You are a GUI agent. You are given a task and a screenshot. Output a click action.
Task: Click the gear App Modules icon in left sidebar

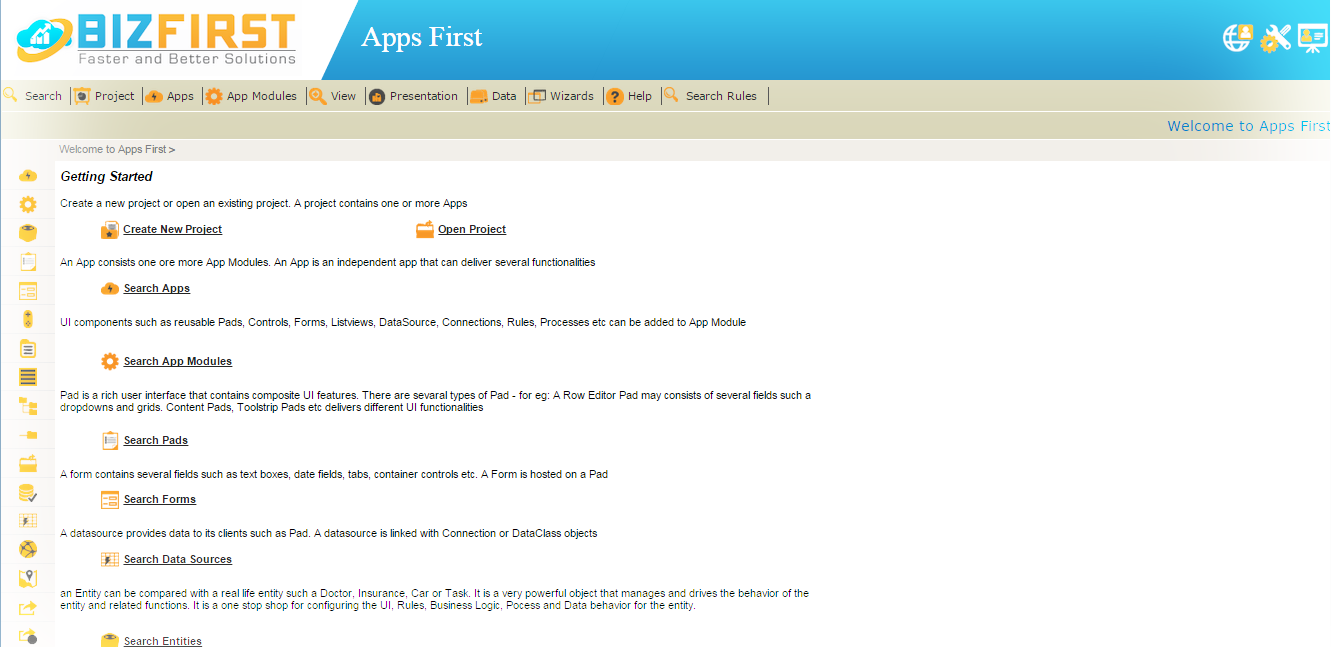pos(28,204)
